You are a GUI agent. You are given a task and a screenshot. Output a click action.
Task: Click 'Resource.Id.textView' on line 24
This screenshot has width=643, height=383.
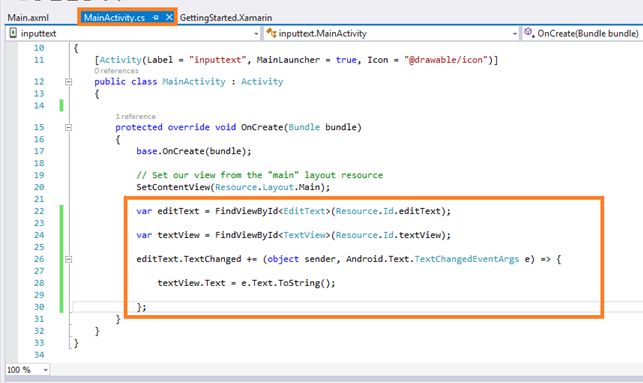388,235
